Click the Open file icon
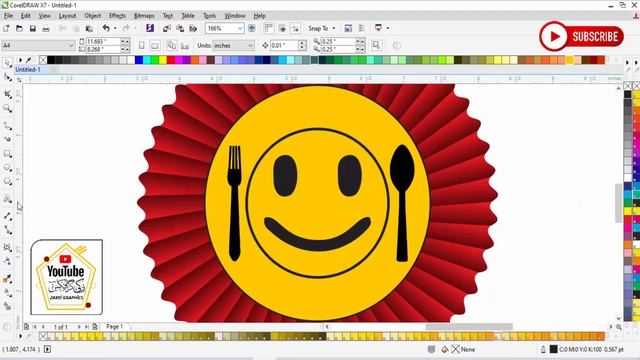 coord(19,28)
